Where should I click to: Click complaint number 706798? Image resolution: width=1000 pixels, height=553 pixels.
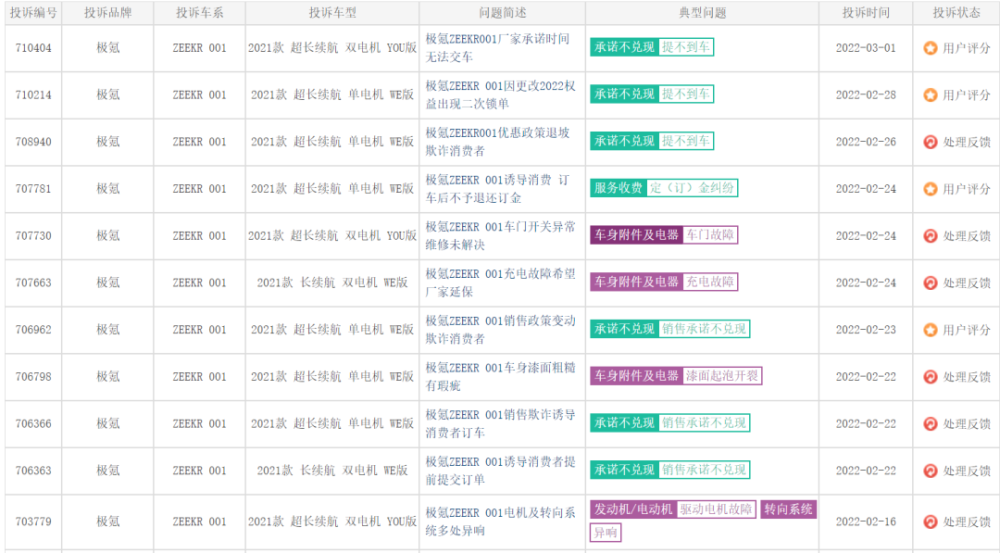tap(33, 377)
